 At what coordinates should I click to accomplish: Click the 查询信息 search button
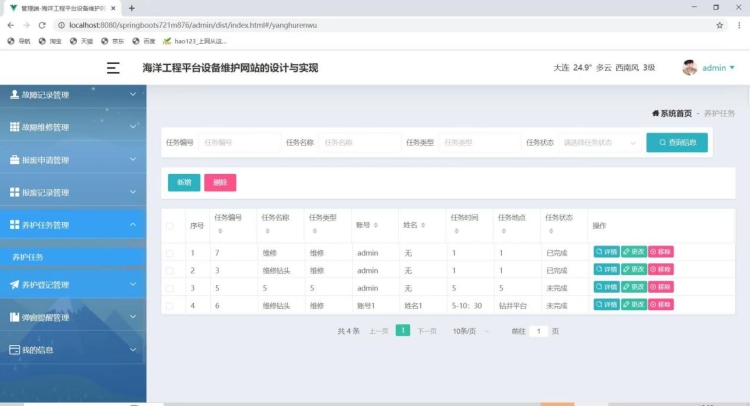(677, 143)
